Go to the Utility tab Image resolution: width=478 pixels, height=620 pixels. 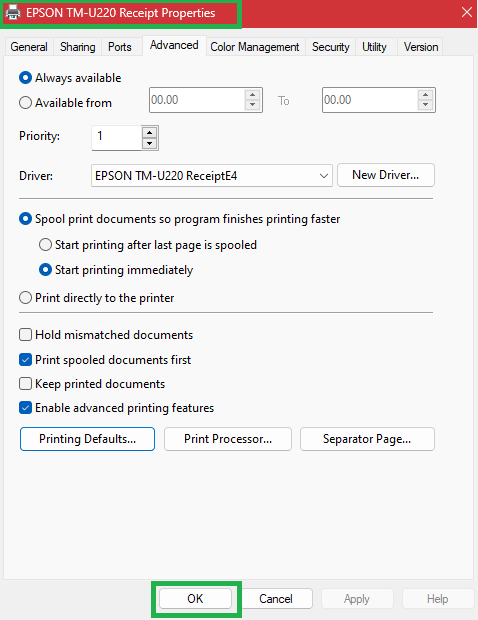click(374, 47)
